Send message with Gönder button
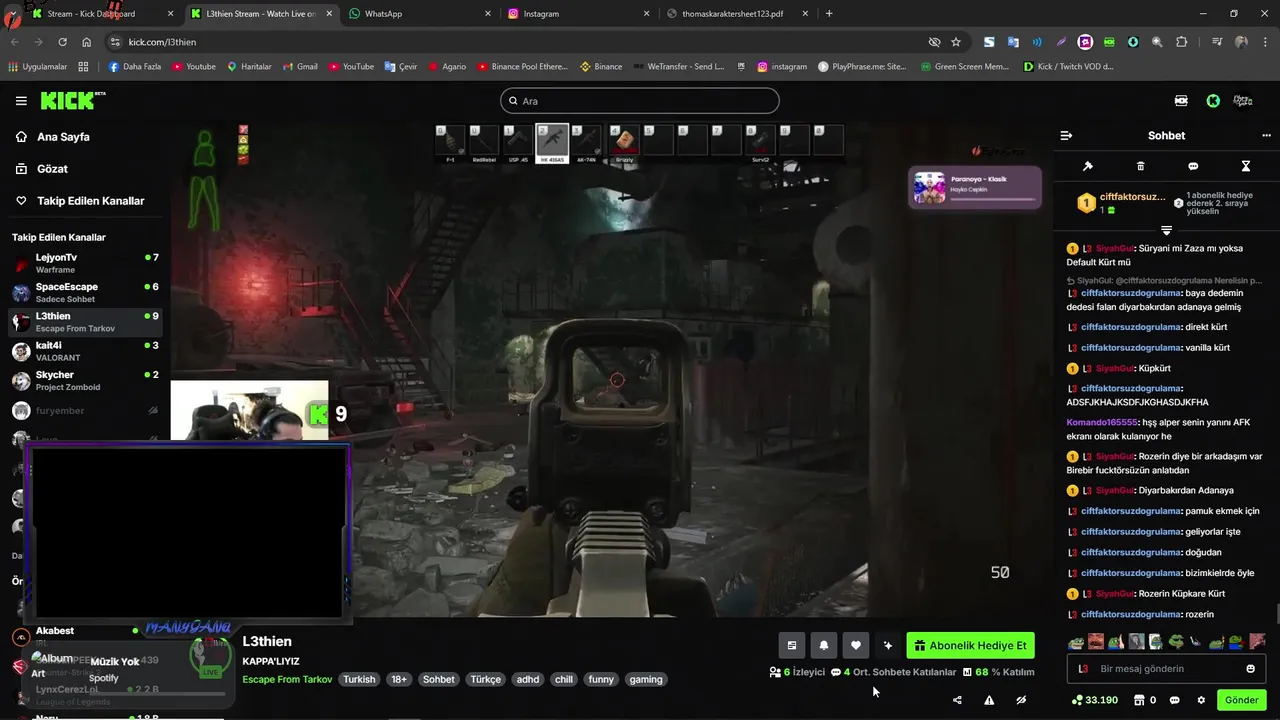This screenshot has height=720, width=1280. (1242, 700)
